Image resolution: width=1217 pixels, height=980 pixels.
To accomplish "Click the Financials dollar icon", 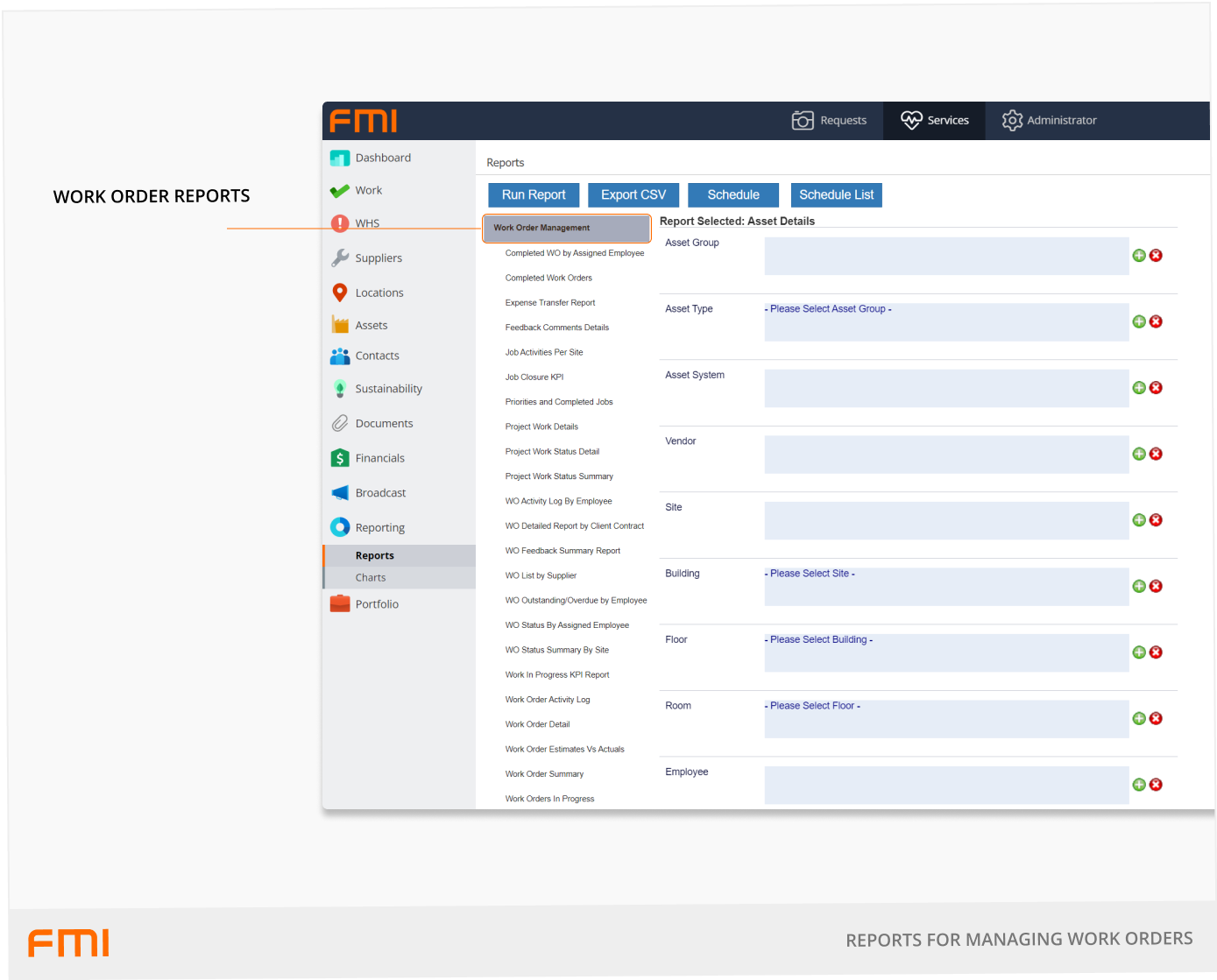I will point(340,458).
